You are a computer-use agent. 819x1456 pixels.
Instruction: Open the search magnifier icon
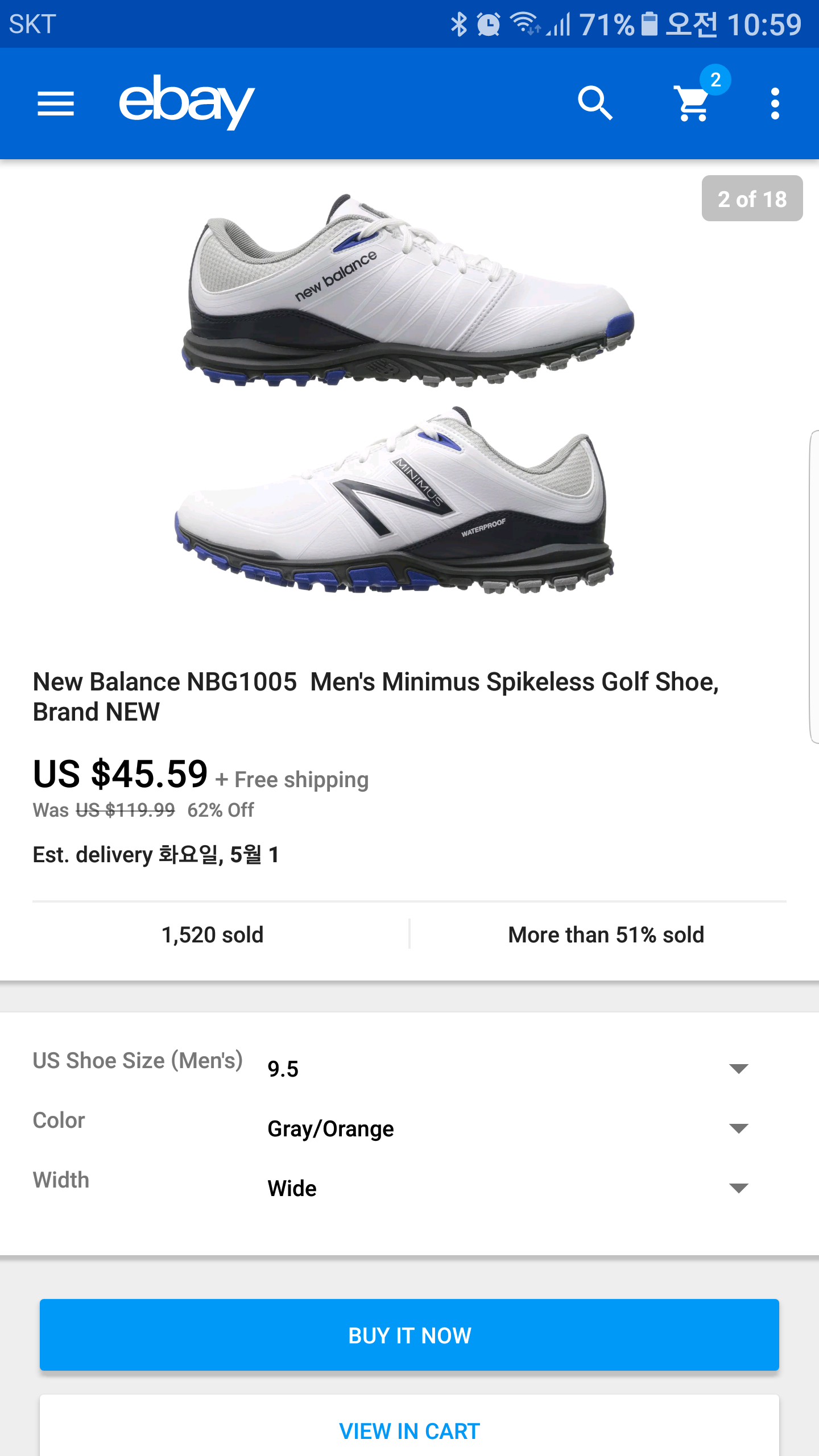[595, 104]
